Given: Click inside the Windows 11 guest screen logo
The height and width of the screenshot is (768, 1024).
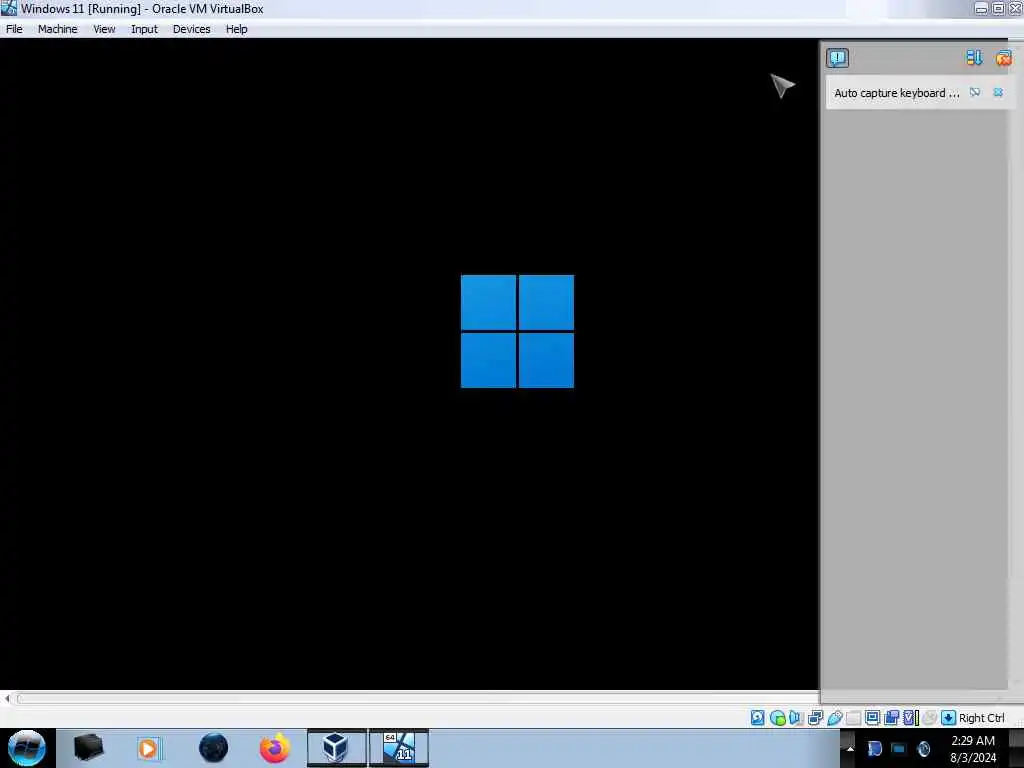Looking at the screenshot, I should 517,331.
